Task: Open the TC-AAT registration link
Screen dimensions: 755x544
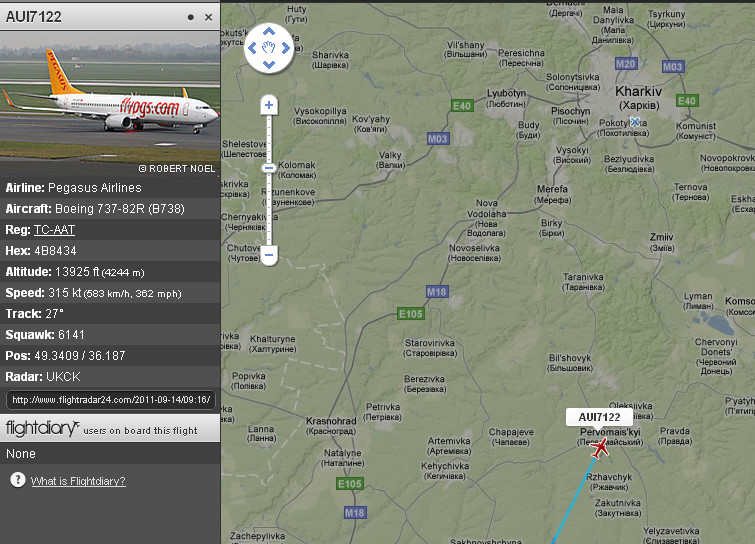Action: coord(54,230)
